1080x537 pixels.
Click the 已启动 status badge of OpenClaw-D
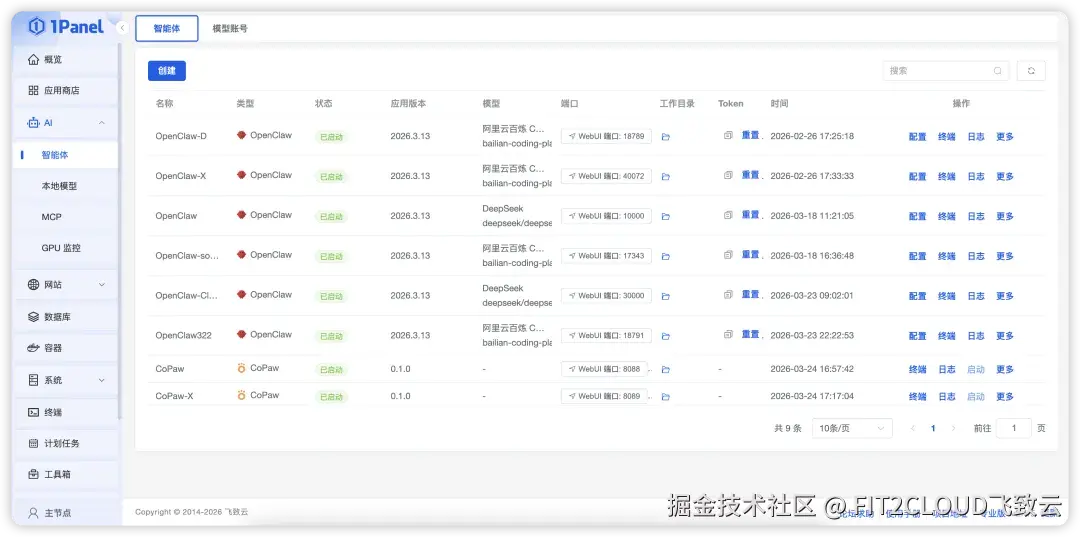[331, 137]
